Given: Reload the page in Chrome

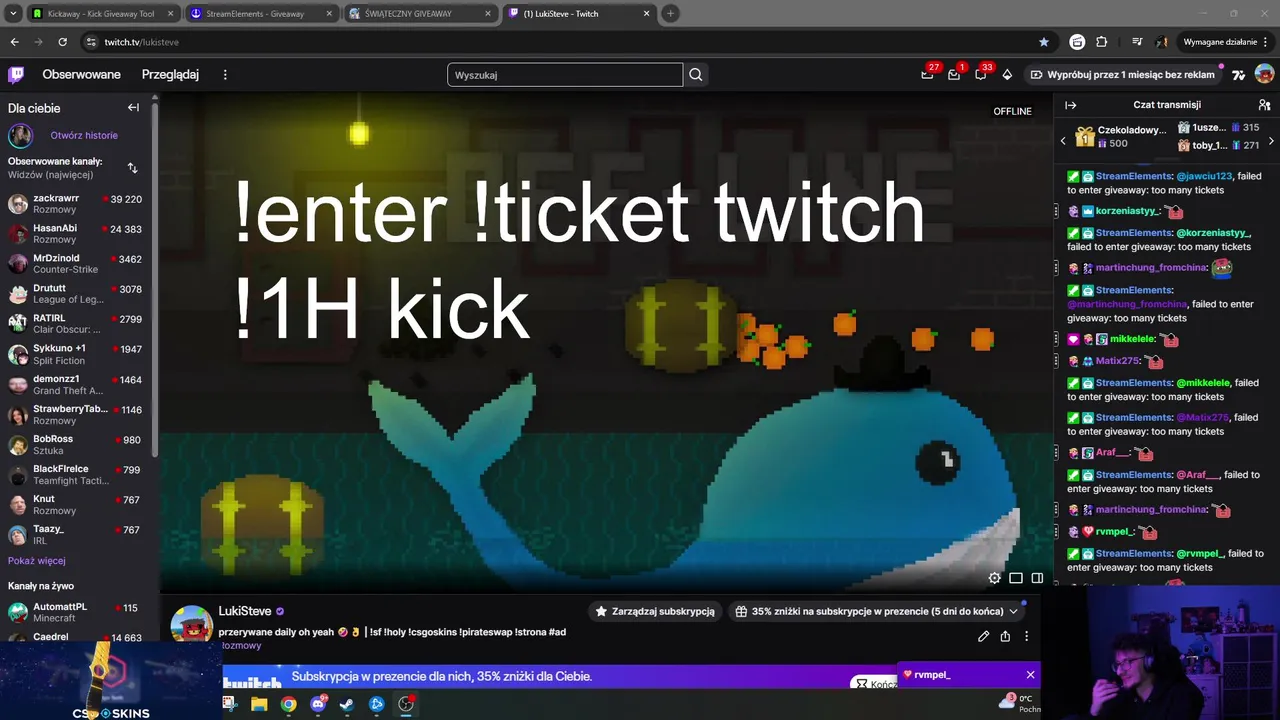Looking at the screenshot, I should (62, 42).
